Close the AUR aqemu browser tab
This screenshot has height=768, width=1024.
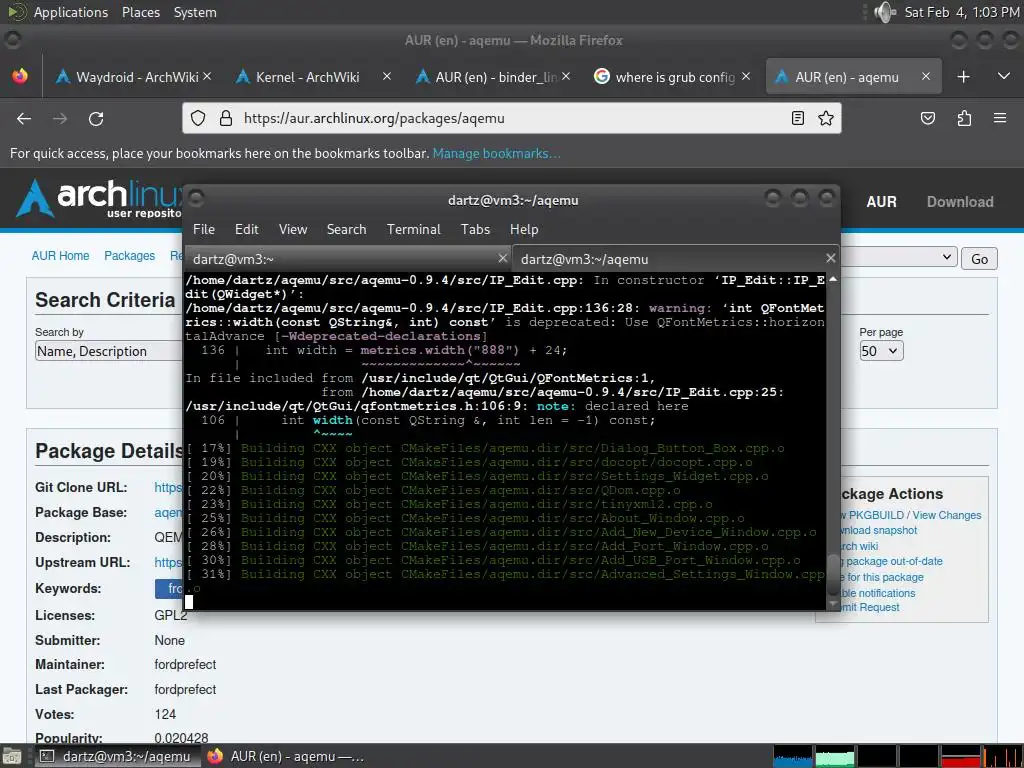[925, 76]
